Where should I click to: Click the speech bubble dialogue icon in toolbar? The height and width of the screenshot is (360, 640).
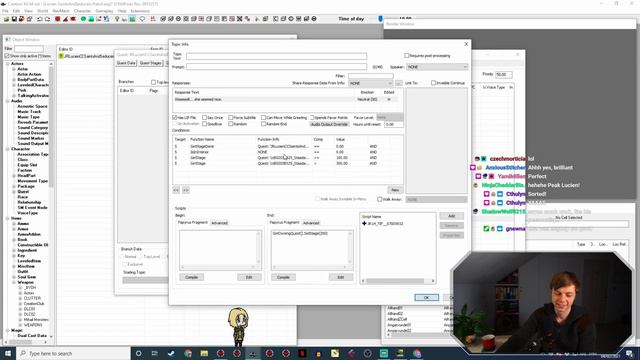pos(142,19)
